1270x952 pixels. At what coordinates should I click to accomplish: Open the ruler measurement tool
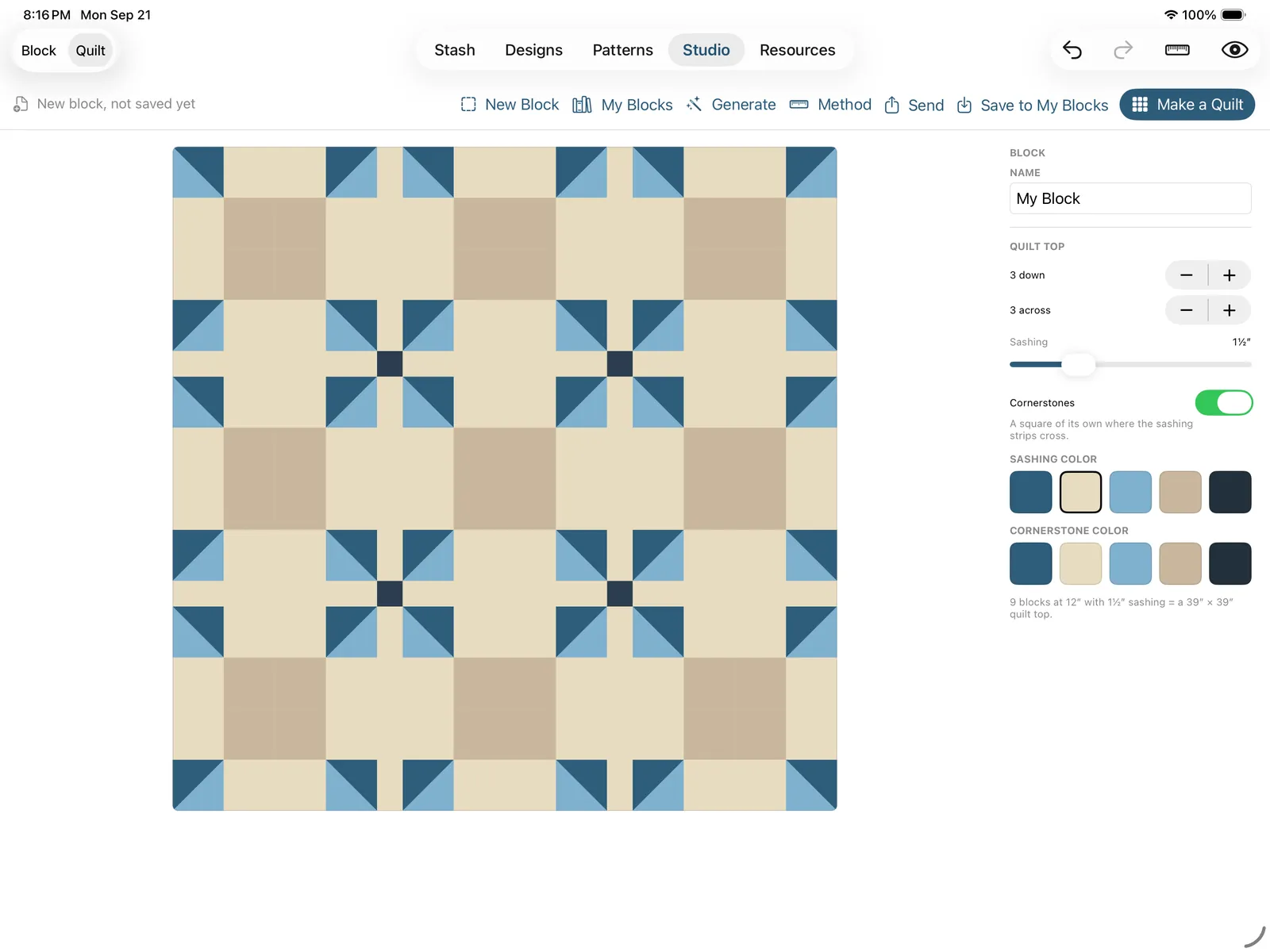1177,50
